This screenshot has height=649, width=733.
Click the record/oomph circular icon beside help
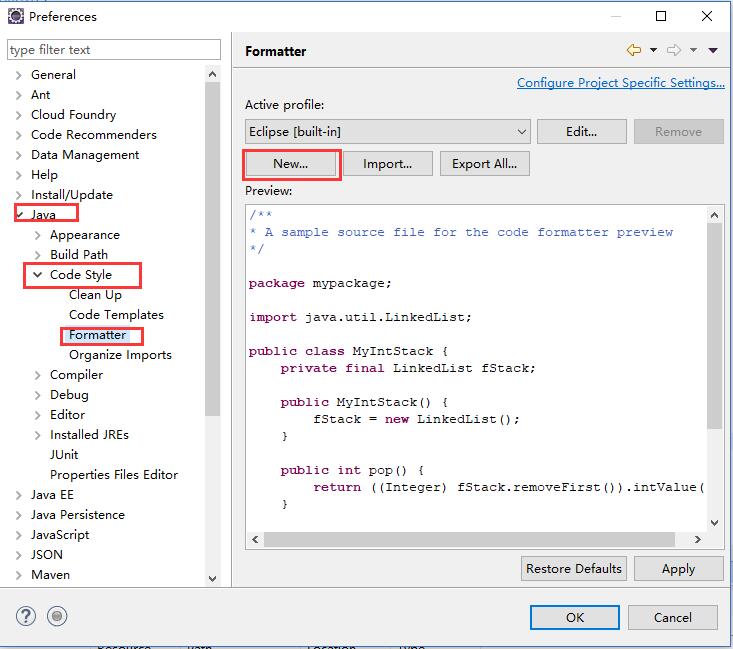click(x=57, y=616)
